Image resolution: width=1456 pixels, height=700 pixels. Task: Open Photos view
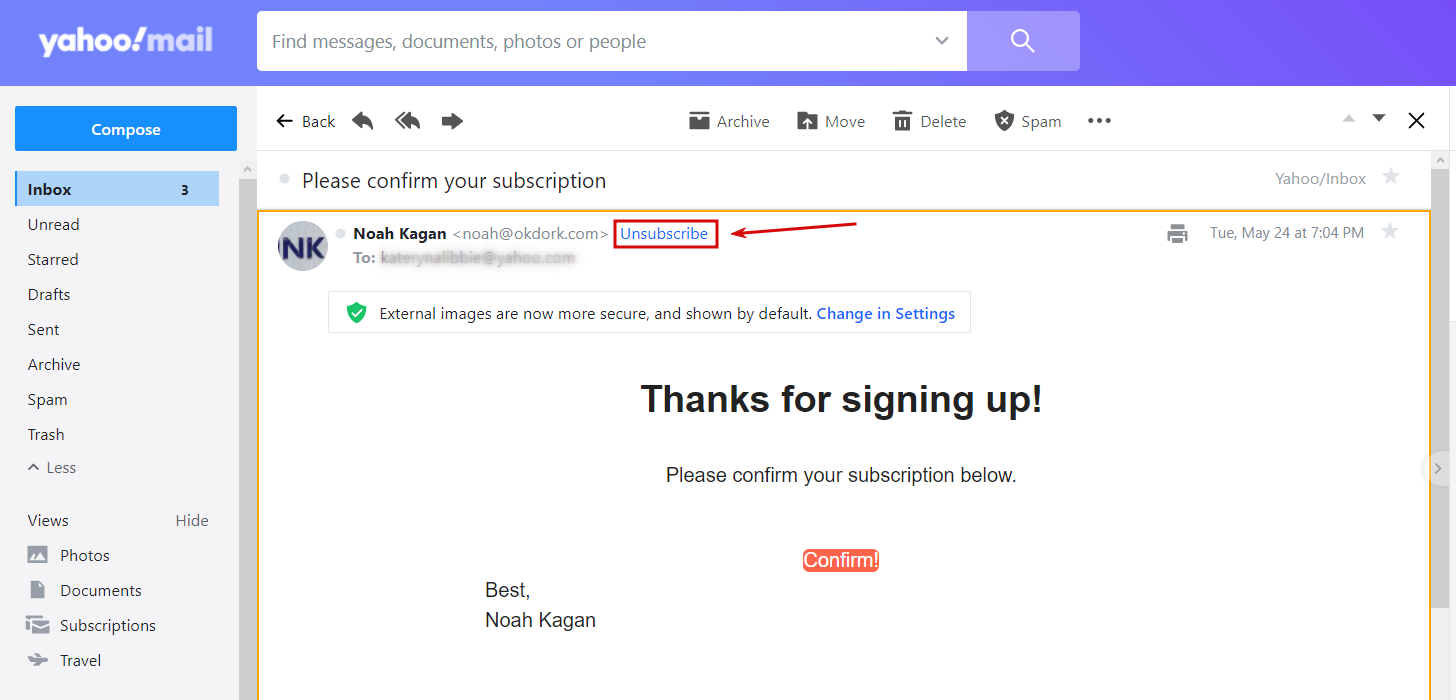point(69,555)
